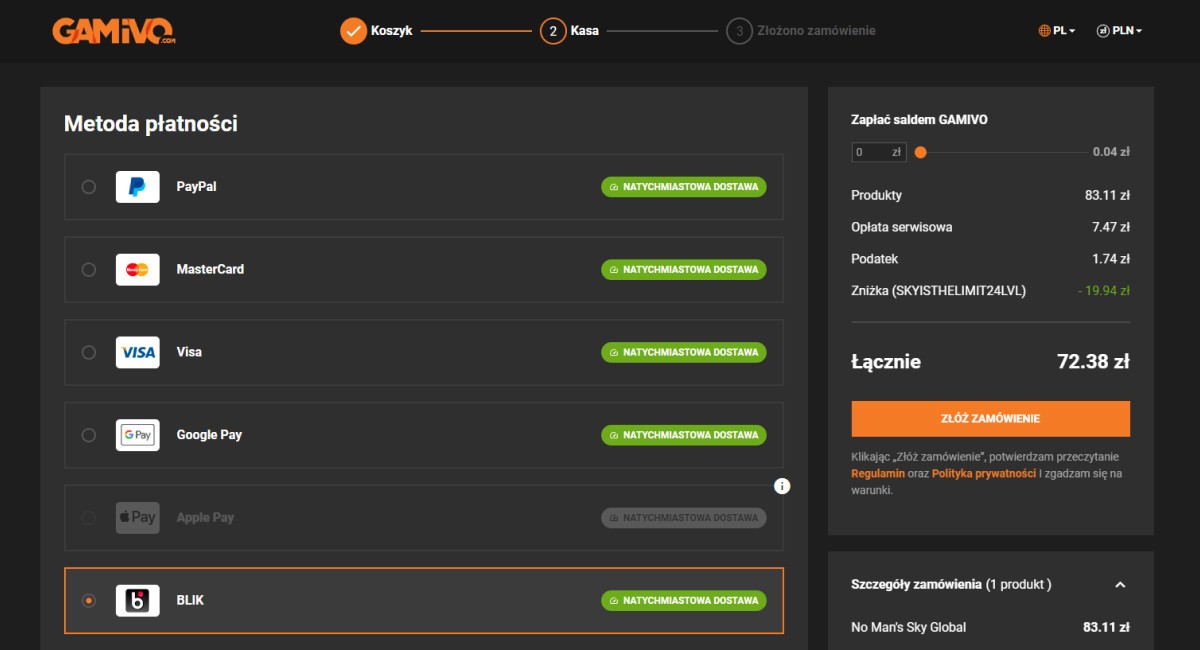Open the Regulamin link
This screenshot has width=1200, height=650.
pyautogui.click(x=878, y=473)
